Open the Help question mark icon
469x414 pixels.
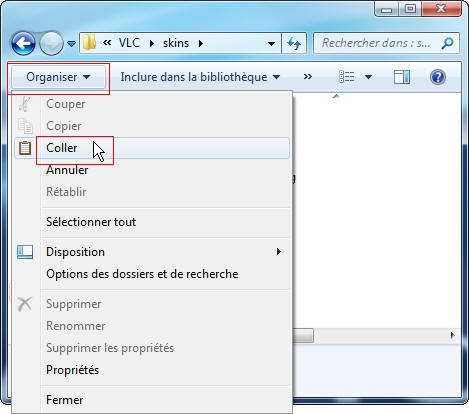coord(438,77)
